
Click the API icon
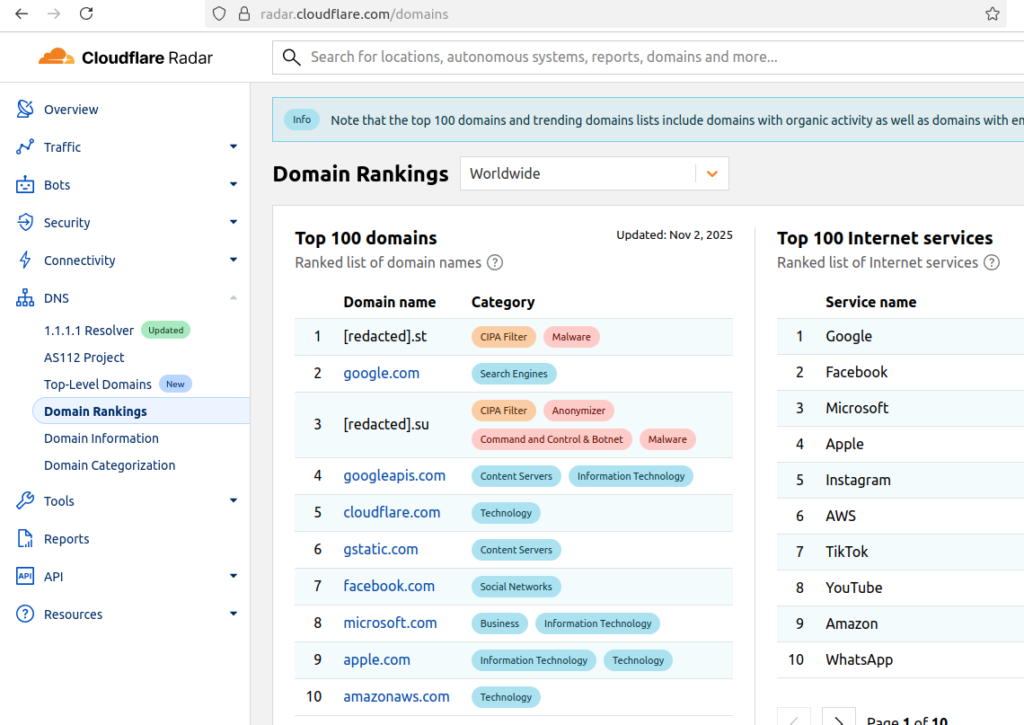coord(24,576)
